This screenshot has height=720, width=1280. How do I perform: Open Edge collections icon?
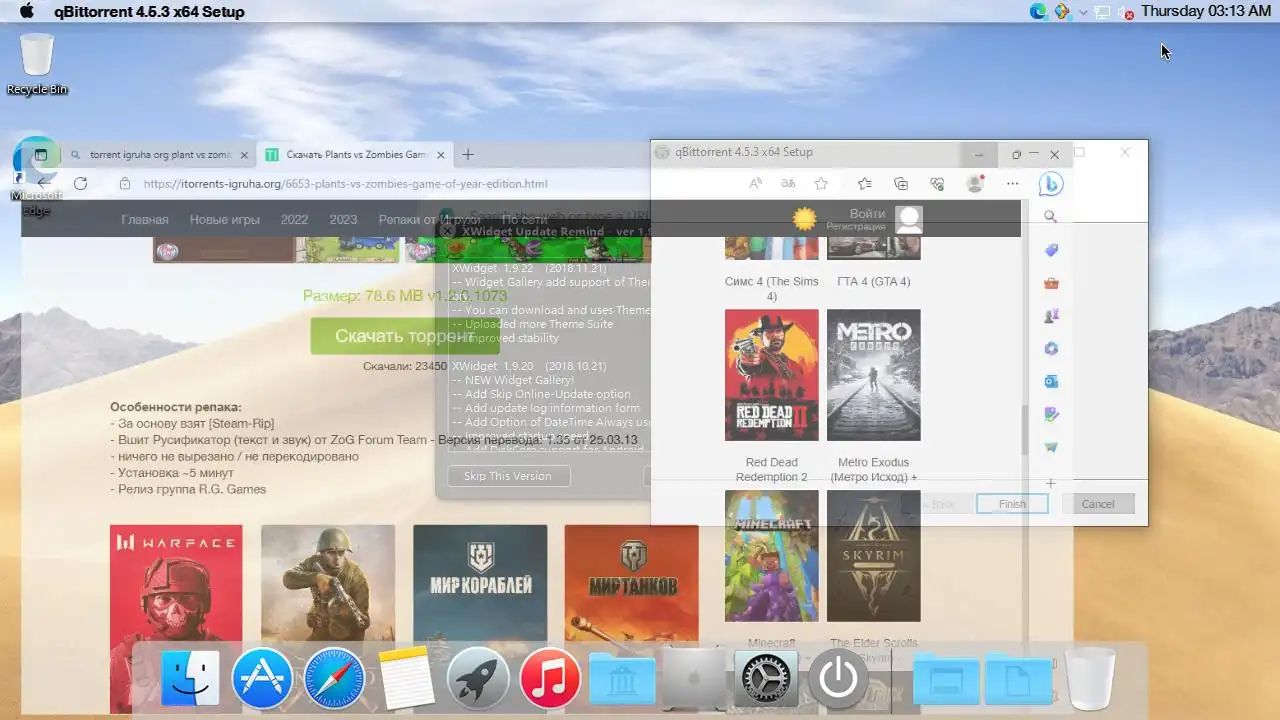(901, 184)
